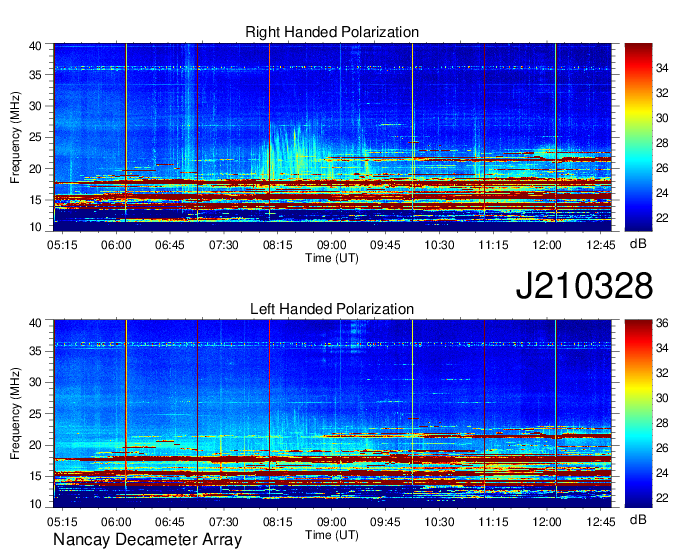Click the lower dB color scale bar

click(638, 414)
